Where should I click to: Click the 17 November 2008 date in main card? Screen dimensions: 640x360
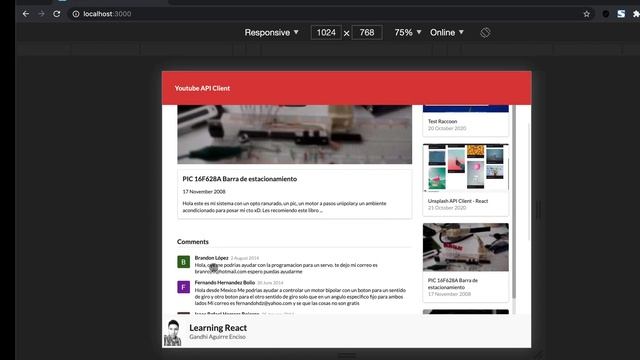(204, 191)
